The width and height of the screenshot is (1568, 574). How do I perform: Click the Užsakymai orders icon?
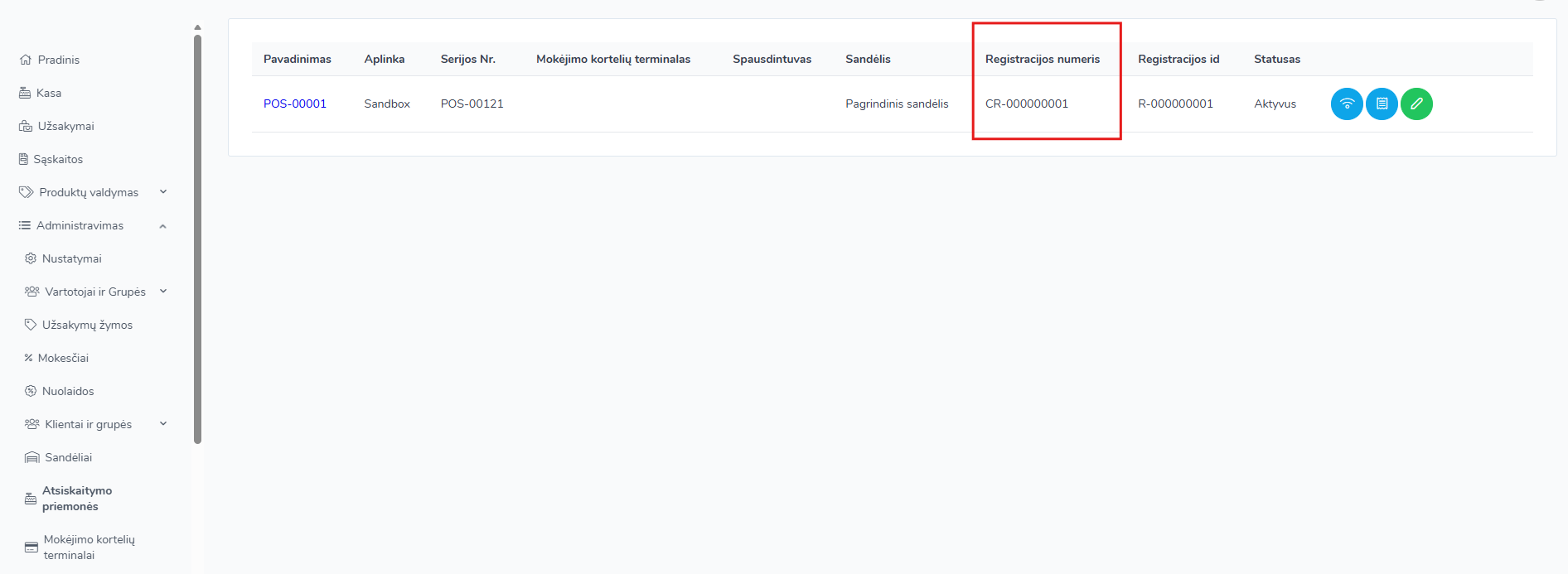coord(26,126)
